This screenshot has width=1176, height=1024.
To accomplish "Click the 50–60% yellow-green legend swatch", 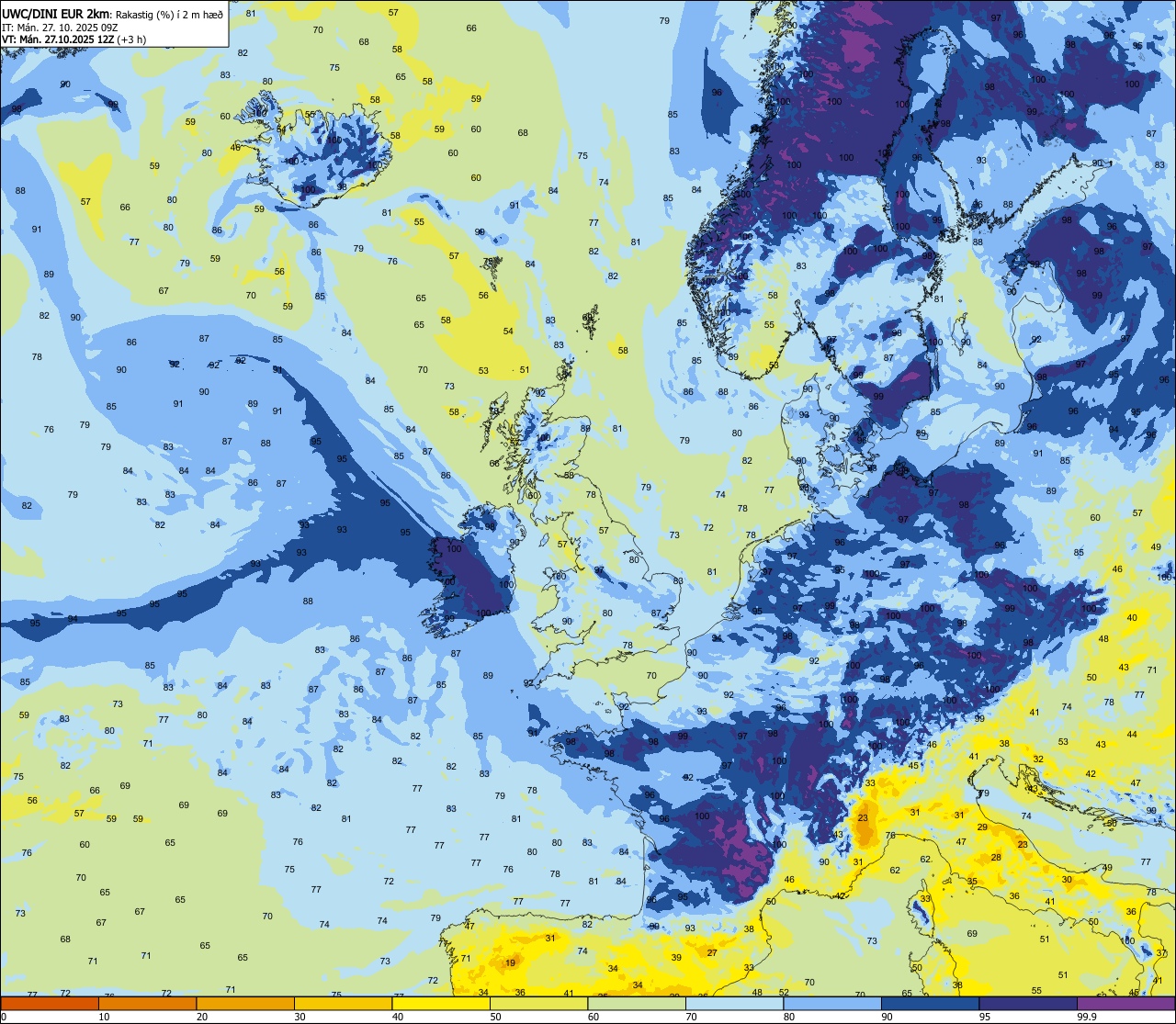I will [x=538, y=1003].
